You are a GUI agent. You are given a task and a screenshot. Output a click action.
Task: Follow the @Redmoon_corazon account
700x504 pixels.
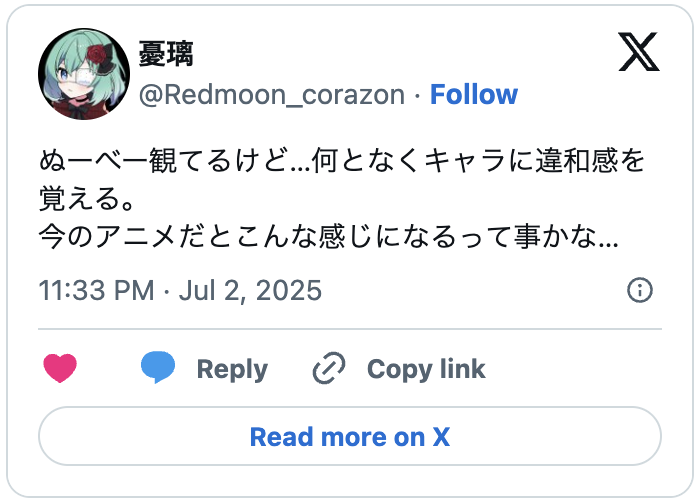pyautogui.click(x=473, y=95)
